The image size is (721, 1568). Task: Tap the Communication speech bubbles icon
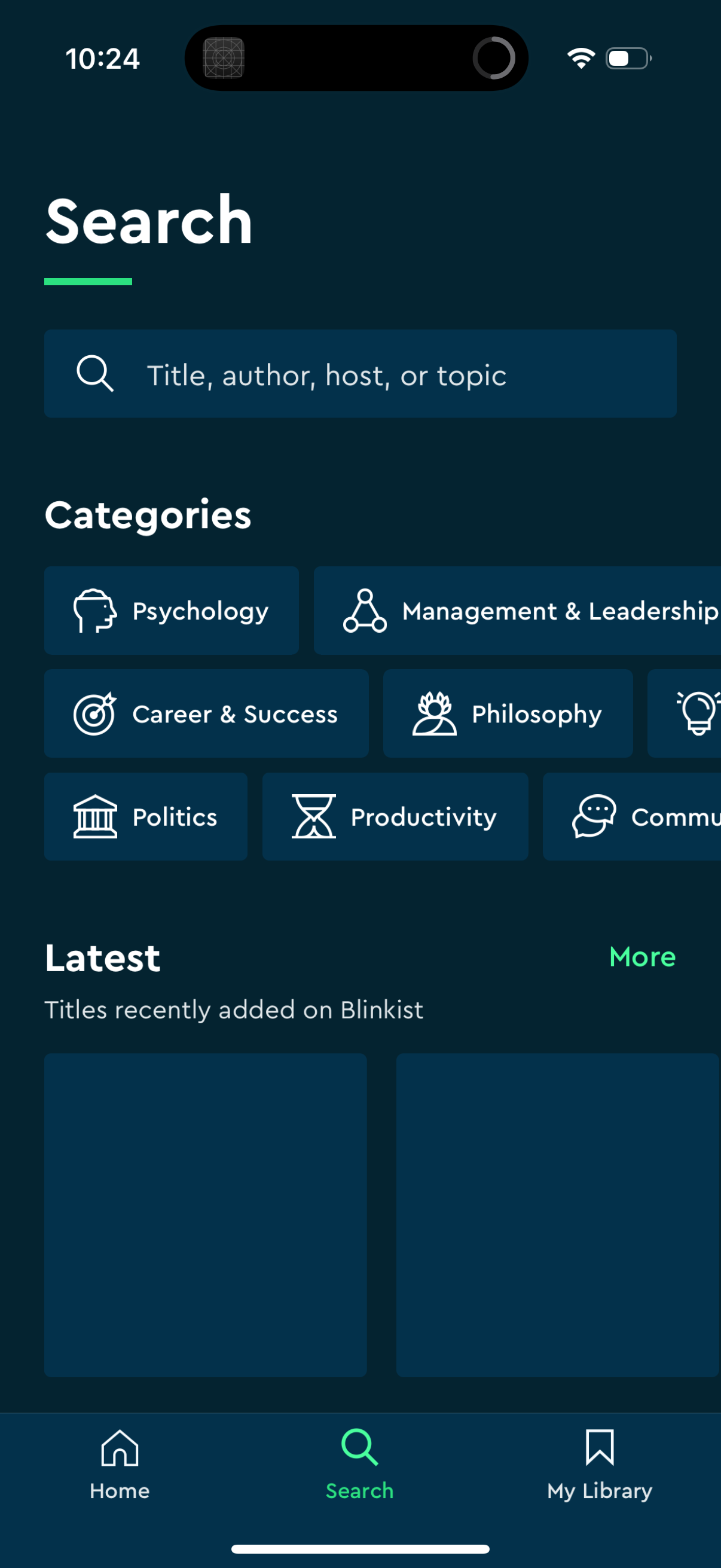pyautogui.click(x=593, y=817)
